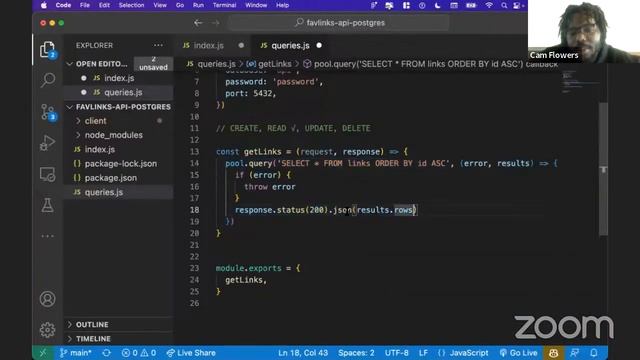Open the View menu
Screen dimensions: 640x360
(x=160, y=5)
